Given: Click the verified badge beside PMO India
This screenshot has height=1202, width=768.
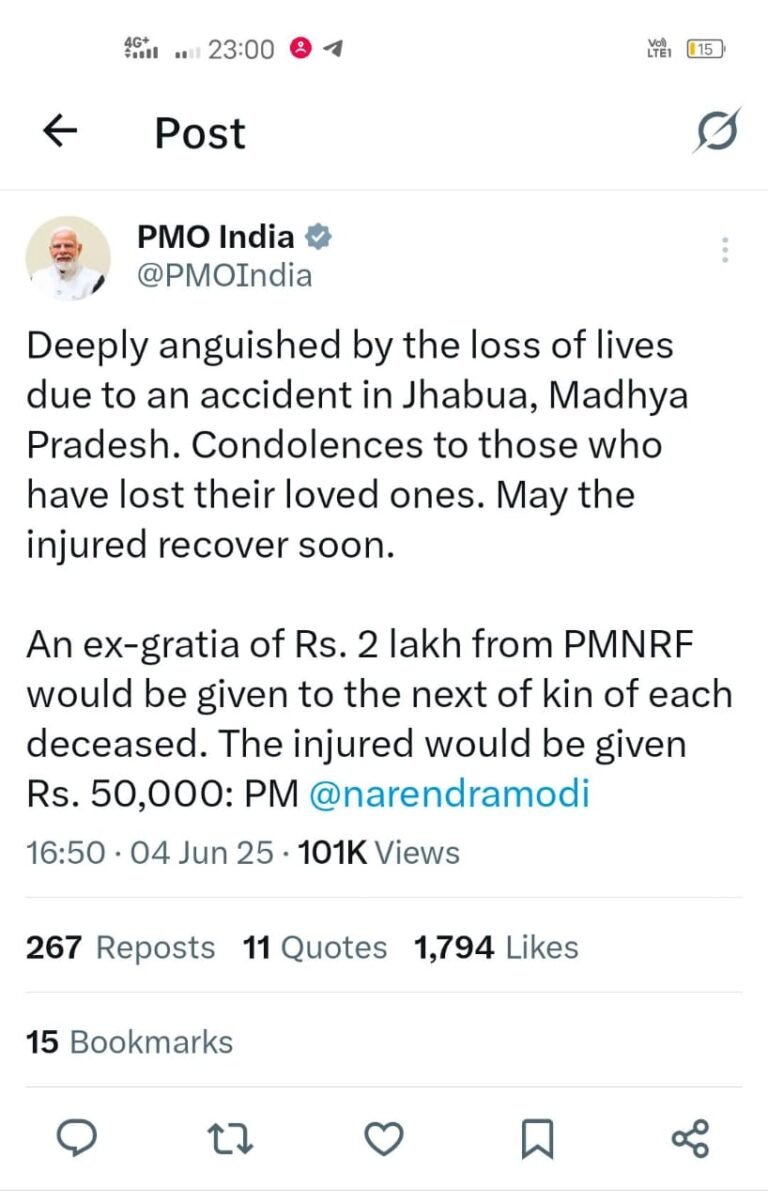Looking at the screenshot, I should pos(316,237).
